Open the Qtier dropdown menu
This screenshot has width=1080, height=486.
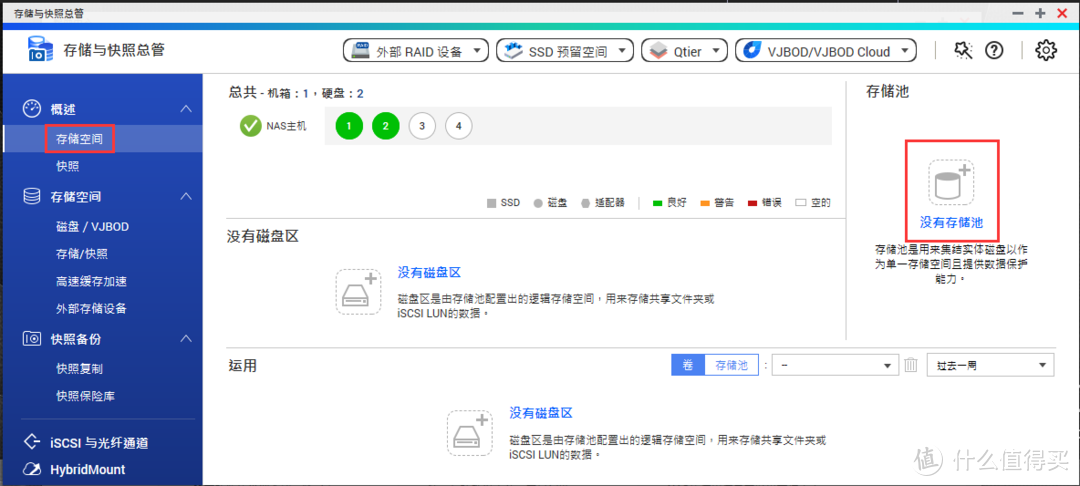pos(684,51)
